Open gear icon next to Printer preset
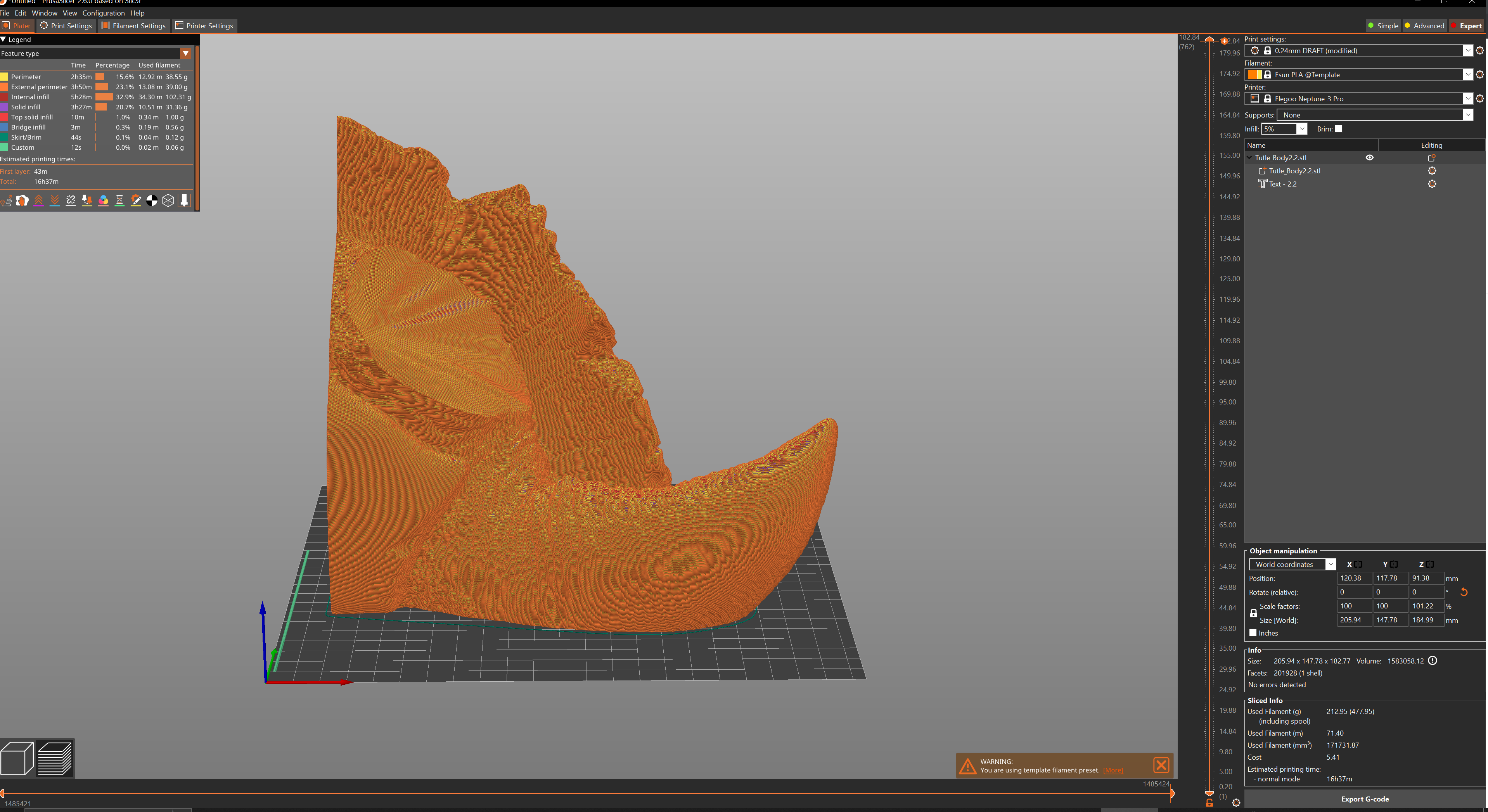The image size is (1488, 812). pyautogui.click(x=1479, y=99)
